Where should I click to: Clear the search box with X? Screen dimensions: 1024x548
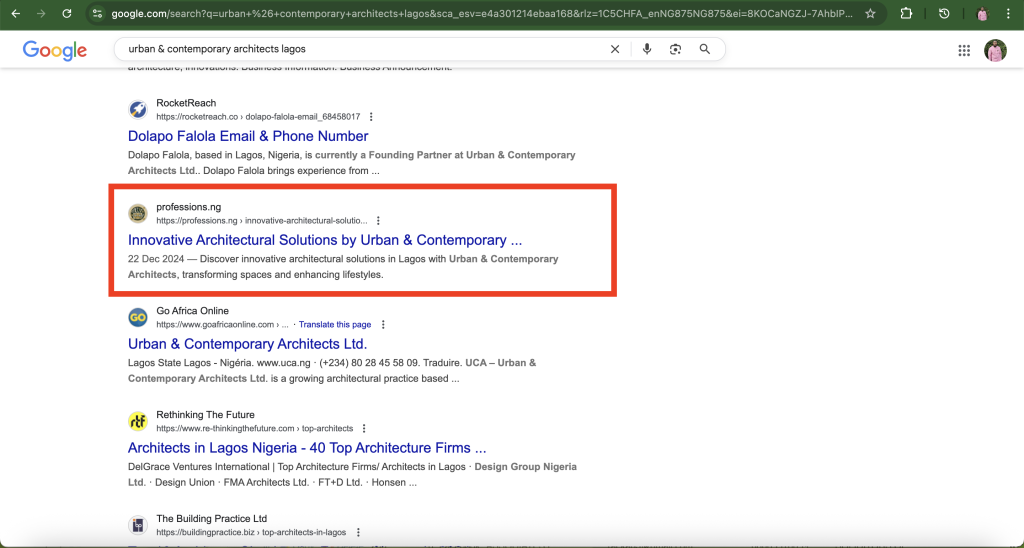tap(615, 49)
